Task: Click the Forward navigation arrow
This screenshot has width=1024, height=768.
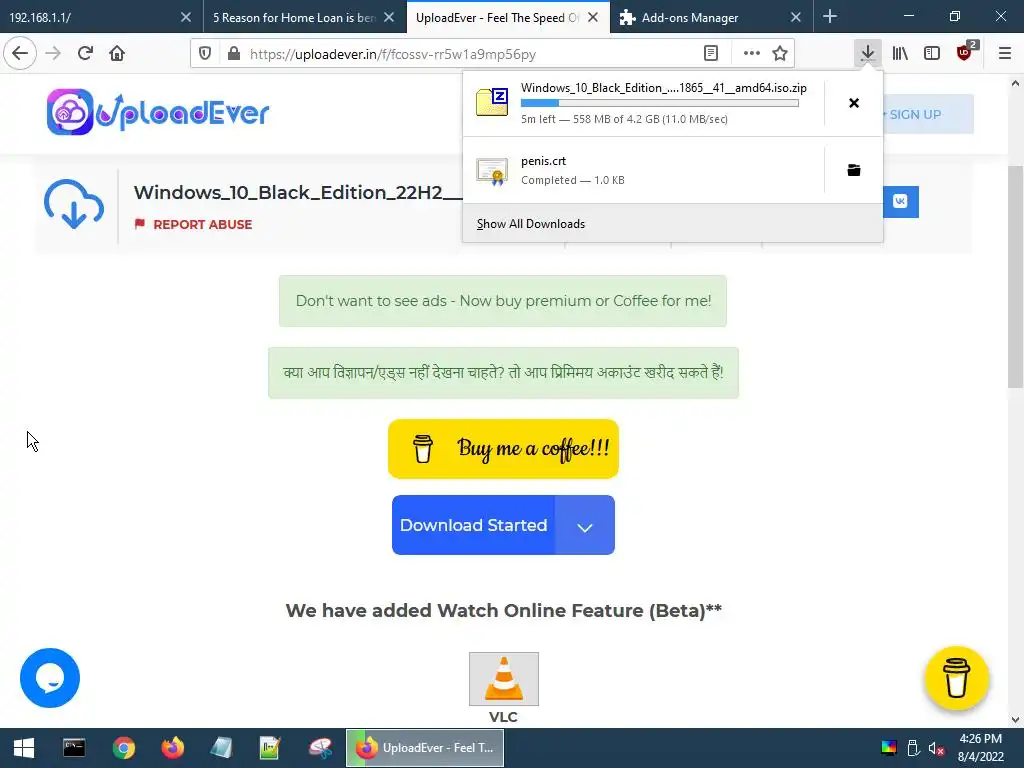Action: click(53, 53)
